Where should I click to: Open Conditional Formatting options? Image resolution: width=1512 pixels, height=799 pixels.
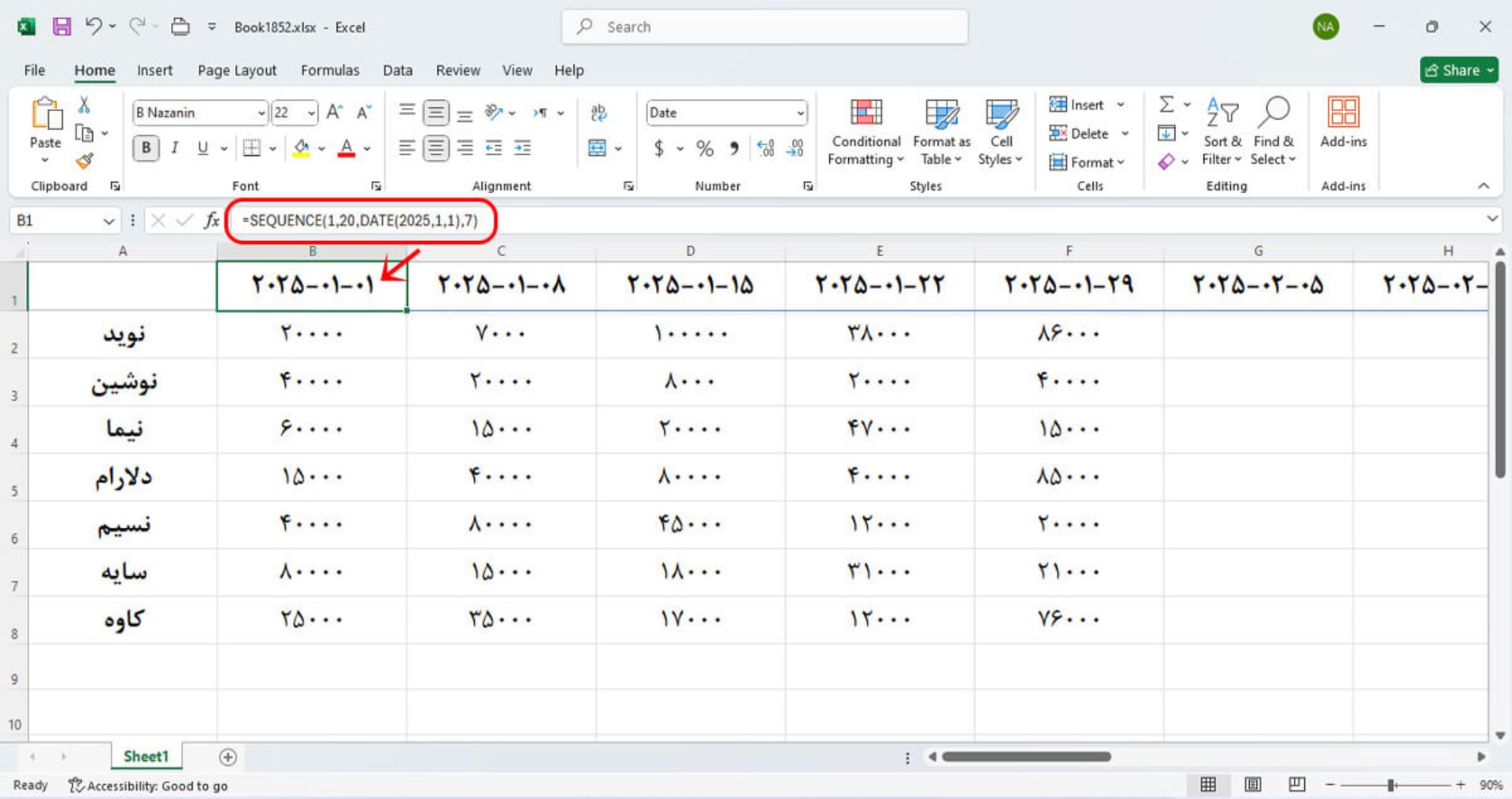click(865, 132)
